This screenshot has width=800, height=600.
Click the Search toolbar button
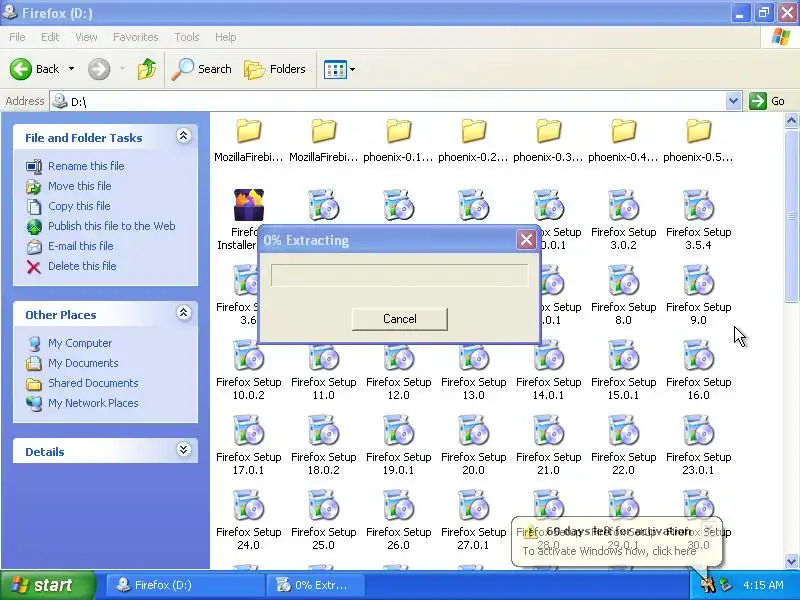pos(202,69)
